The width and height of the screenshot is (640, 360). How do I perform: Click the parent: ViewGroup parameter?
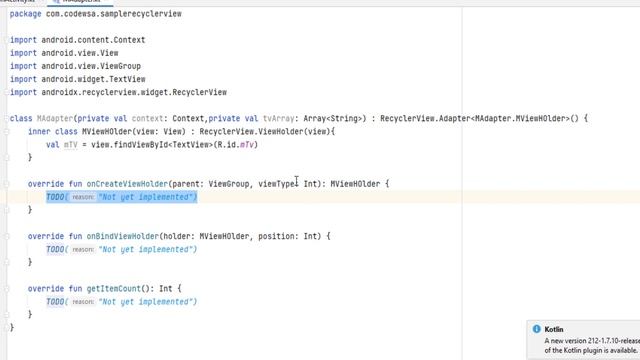click(211, 184)
